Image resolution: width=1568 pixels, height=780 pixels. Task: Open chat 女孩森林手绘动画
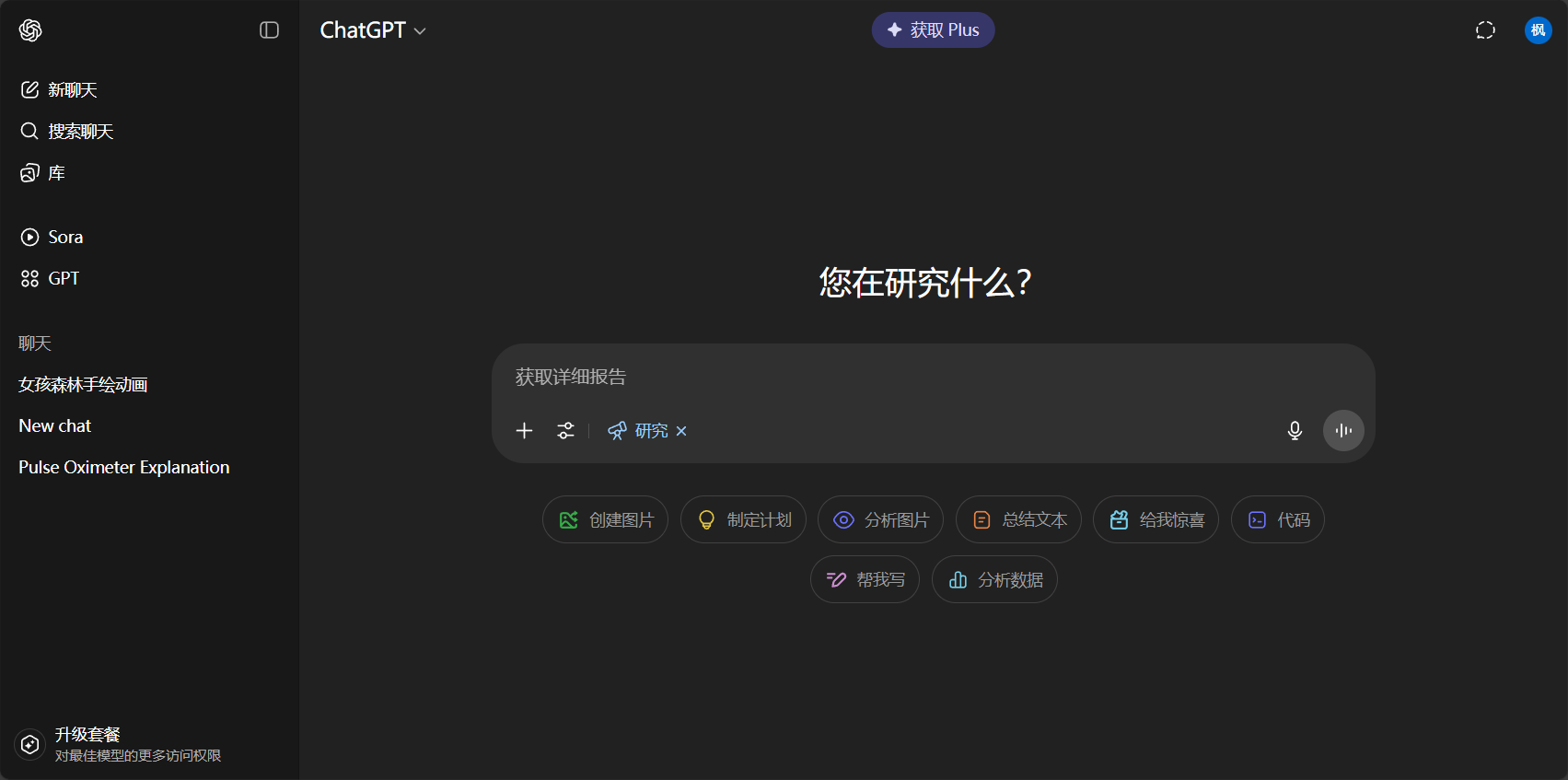pos(149,385)
